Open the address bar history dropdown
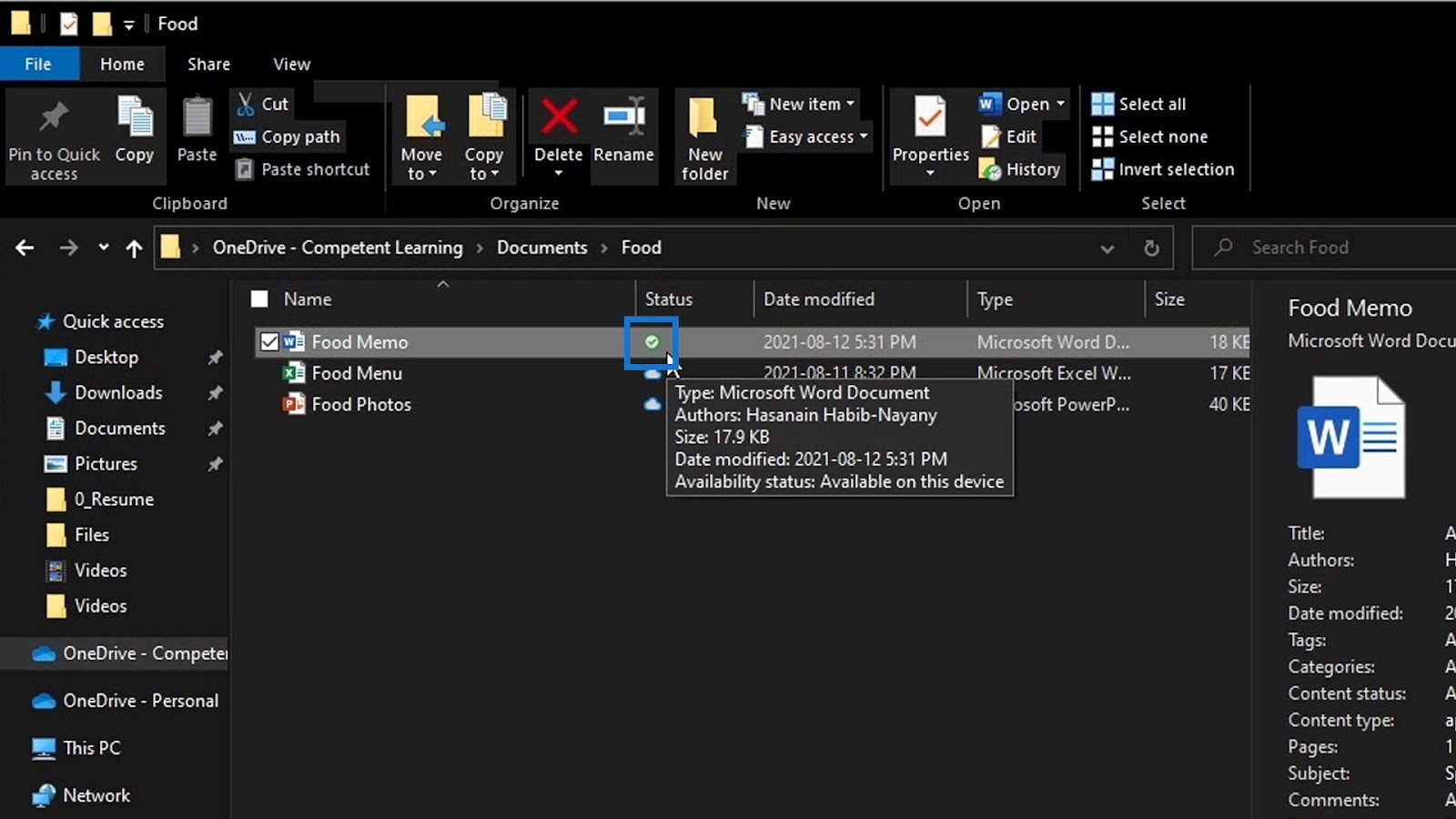 [x=1107, y=248]
